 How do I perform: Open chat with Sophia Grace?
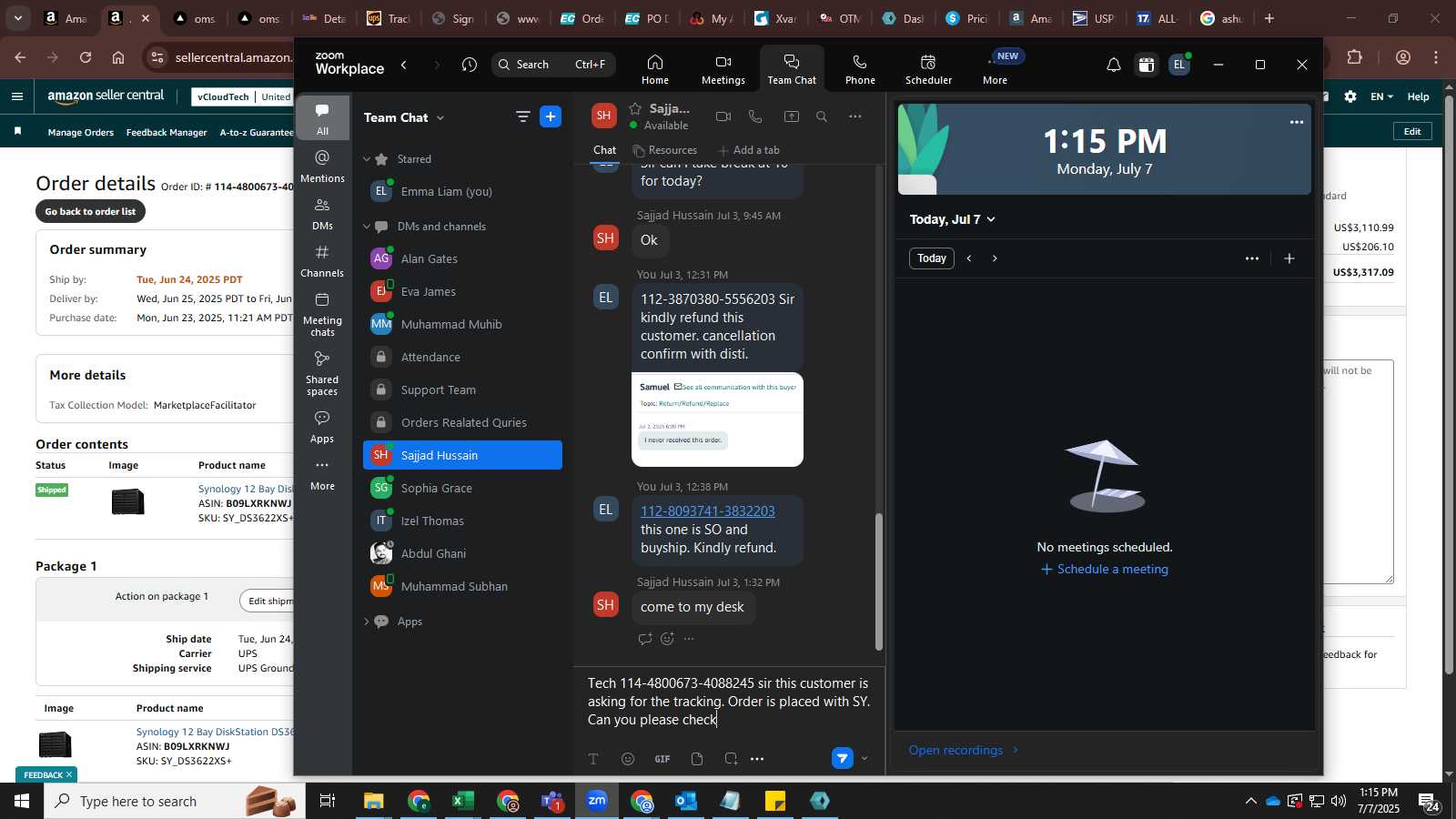click(462, 489)
